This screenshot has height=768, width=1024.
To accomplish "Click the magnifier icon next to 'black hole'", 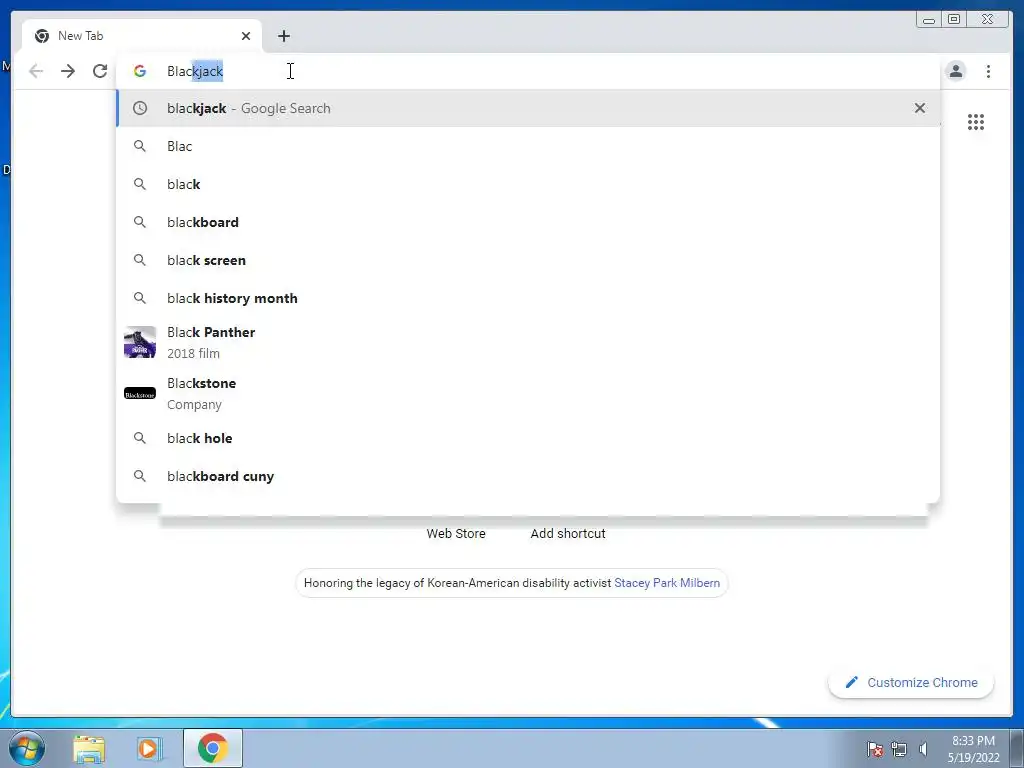I will [140, 438].
